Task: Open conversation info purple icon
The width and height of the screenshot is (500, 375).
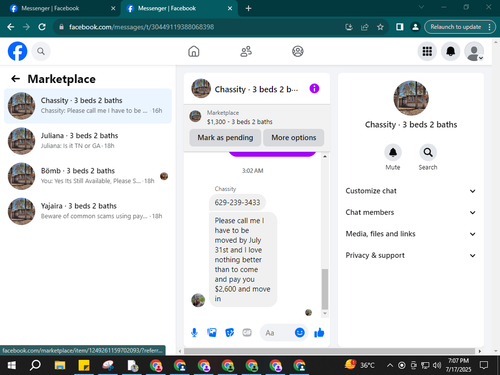Action: pyautogui.click(x=314, y=88)
